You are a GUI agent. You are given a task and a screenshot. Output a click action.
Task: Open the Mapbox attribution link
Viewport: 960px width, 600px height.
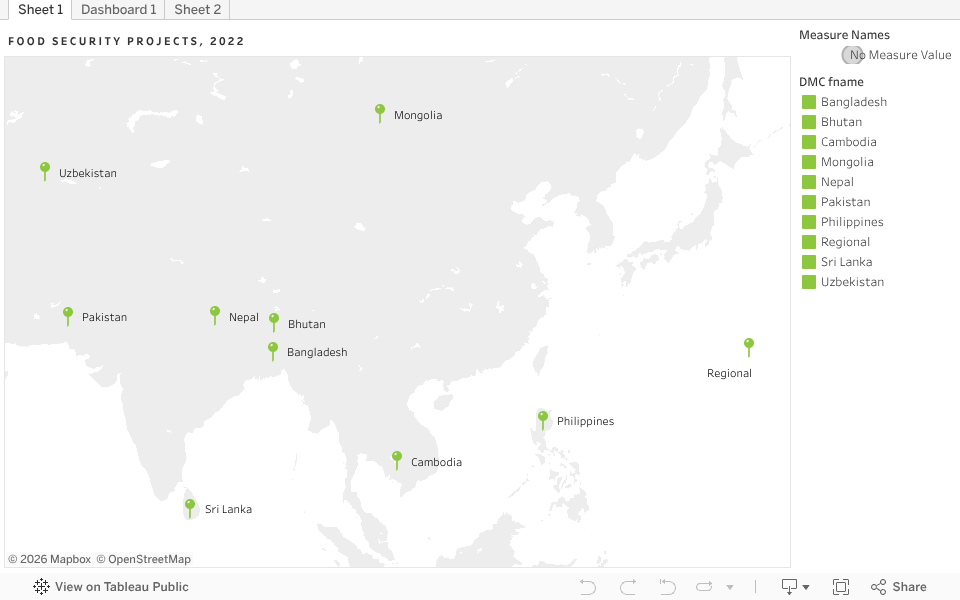pyautogui.click(x=50, y=559)
